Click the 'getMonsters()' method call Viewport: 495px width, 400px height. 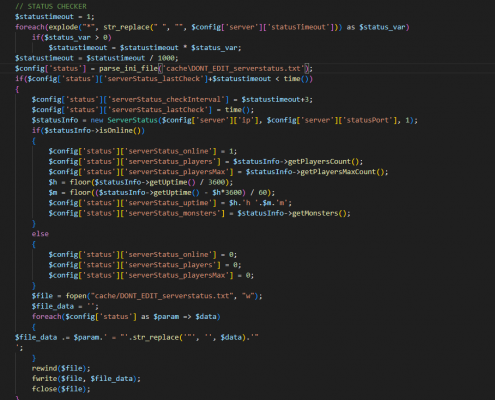click(319, 213)
